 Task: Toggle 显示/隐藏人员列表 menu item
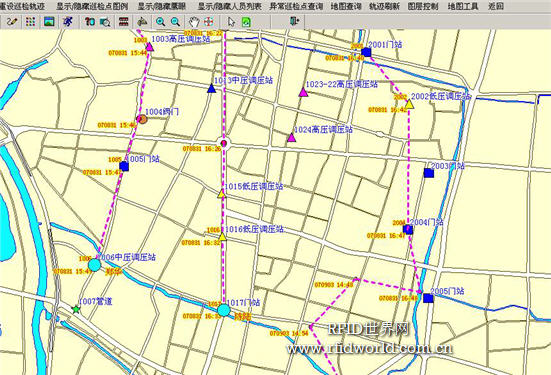229,6
